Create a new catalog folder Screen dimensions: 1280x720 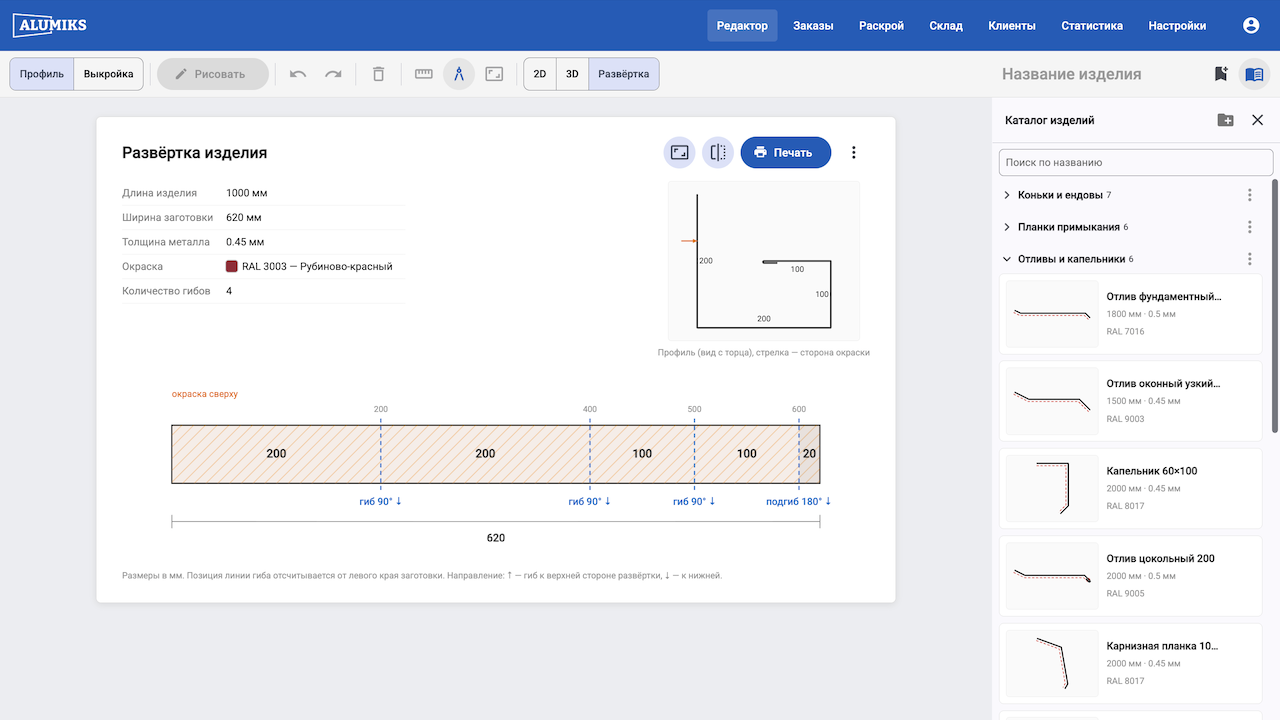1225,120
